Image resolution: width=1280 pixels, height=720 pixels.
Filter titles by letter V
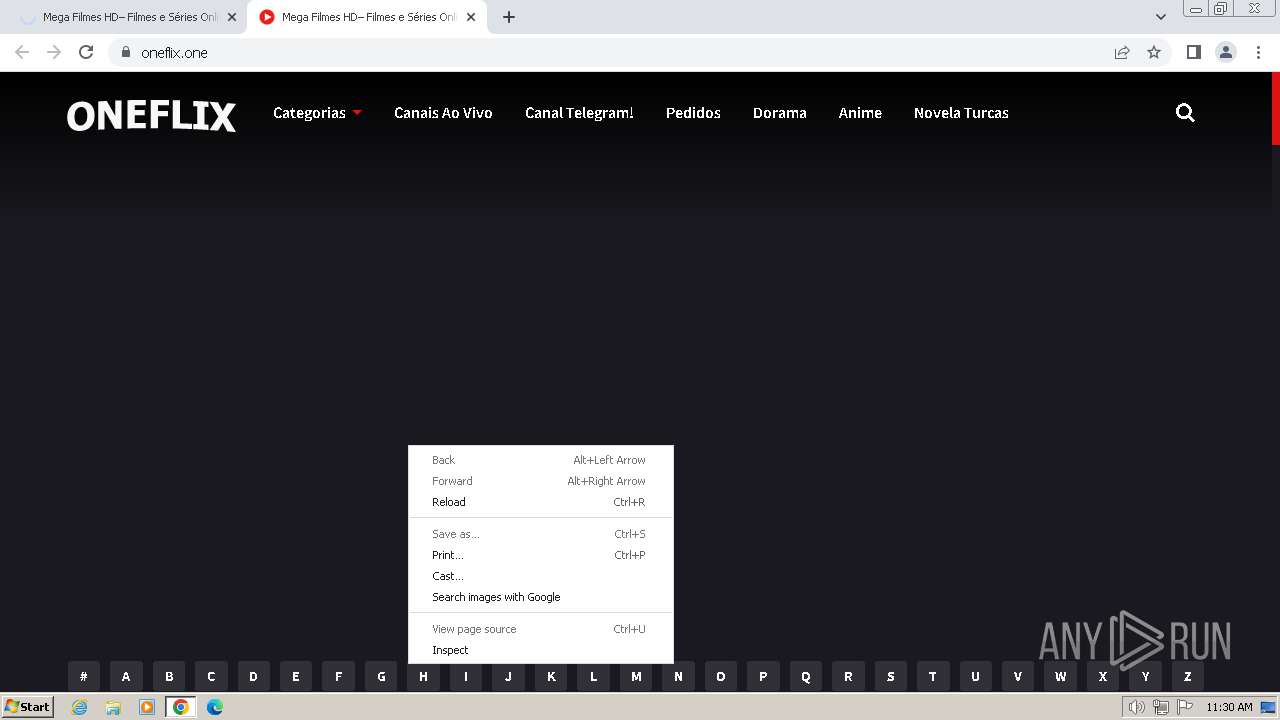pyautogui.click(x=1018, y=676)
